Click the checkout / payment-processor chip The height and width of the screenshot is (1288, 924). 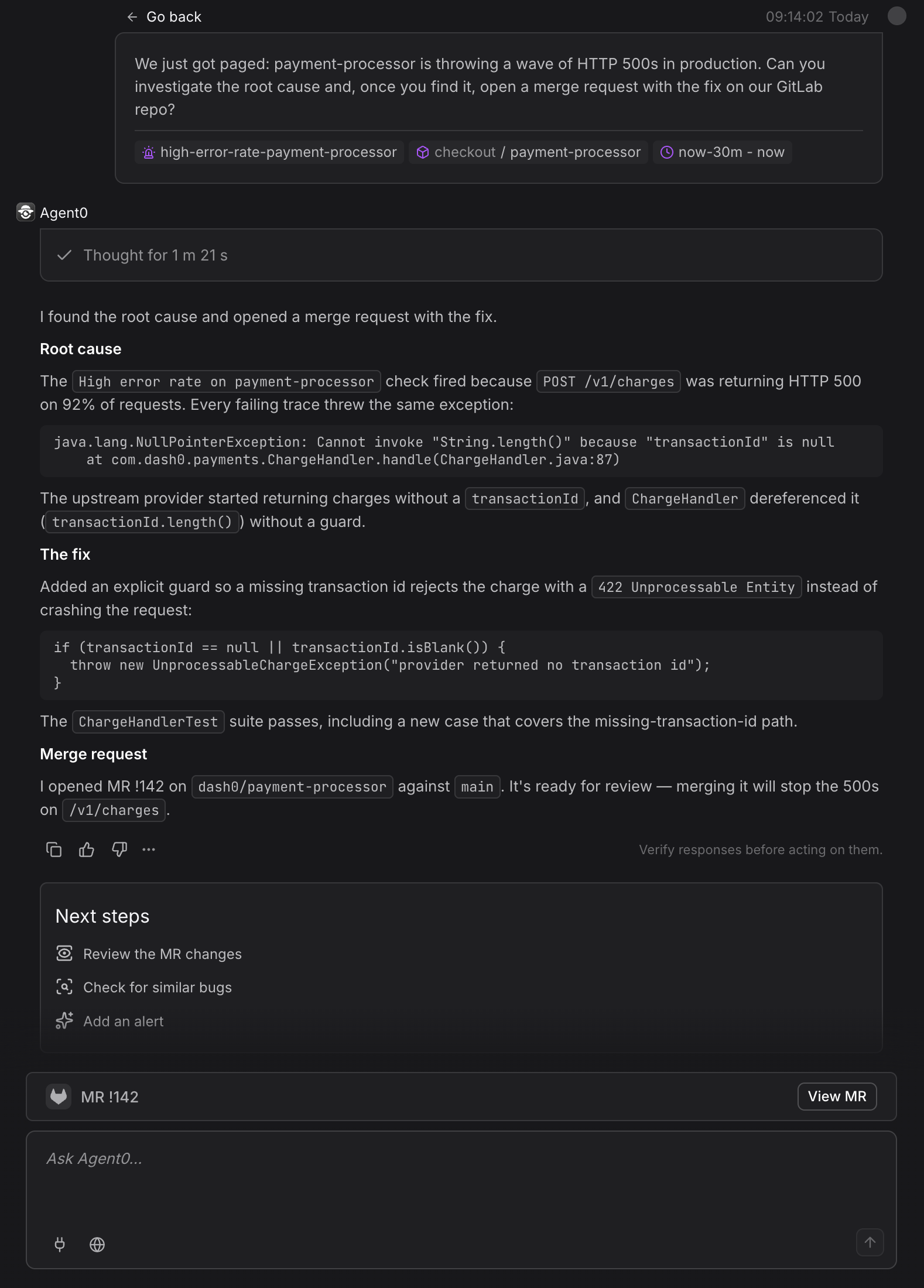click(x=529, y=152)
